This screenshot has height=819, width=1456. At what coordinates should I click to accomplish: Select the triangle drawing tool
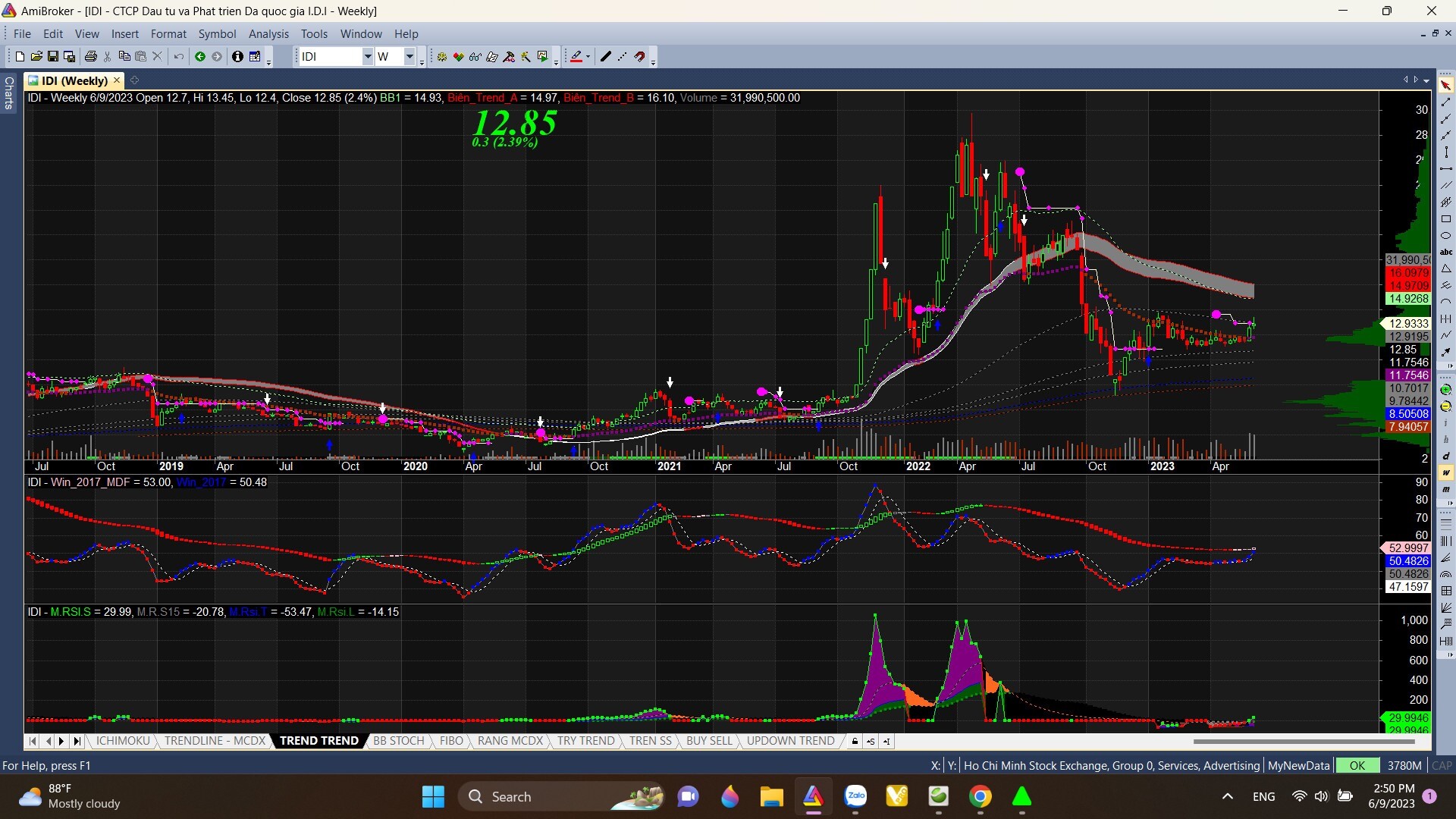[1446, 268]
